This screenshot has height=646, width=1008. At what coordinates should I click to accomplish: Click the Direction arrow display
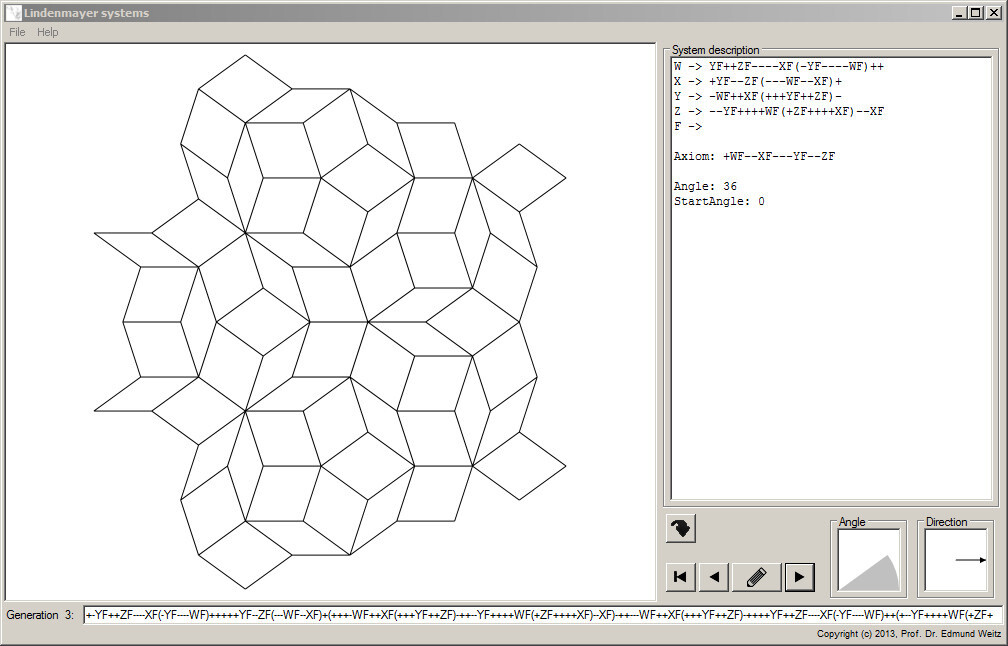coord(956,561)
